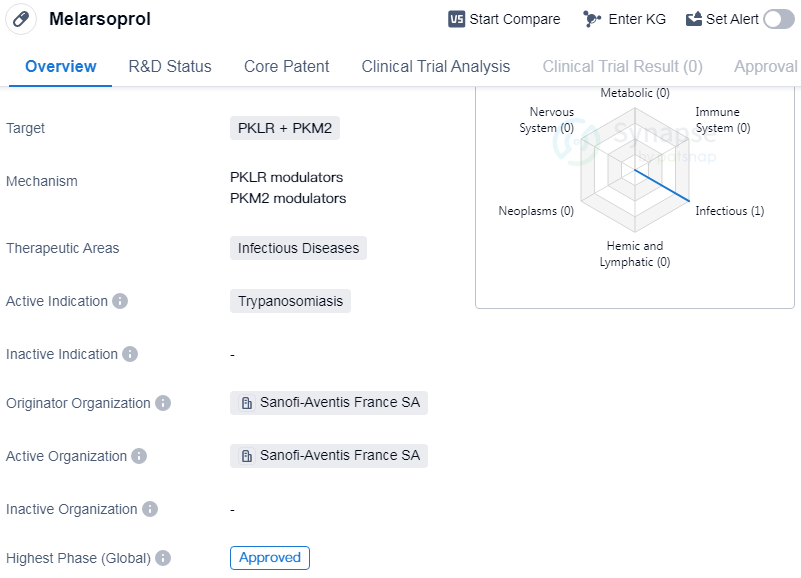This screenshot has width=801, height=578.
Task: Click the PKLR + PKM2 target tag
Action: pyautogui.click(x=285, y=128)
